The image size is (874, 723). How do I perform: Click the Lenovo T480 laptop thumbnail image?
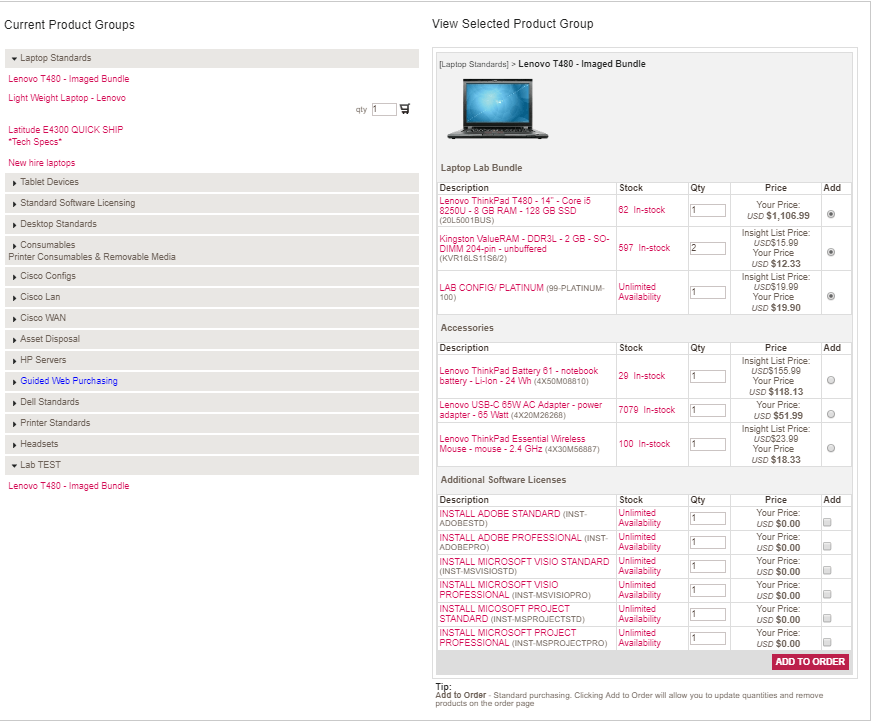484,108
